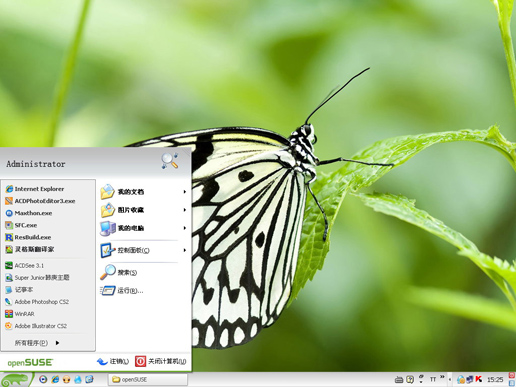
Task: Click the red K antivirus tray icon
Action: tap(479, 379)
